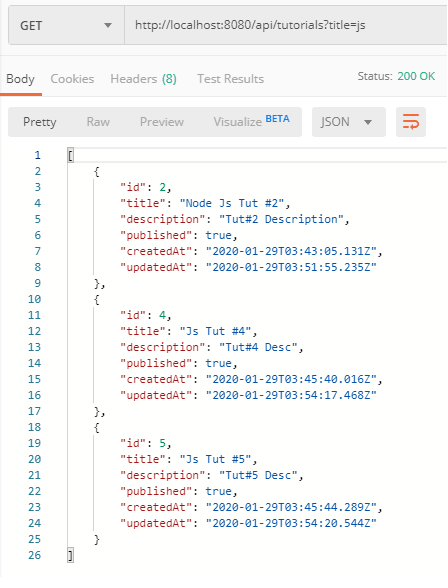
Task: Click createdAt value 2020-01-29T03:45:40.016Z
Action: (x=291, y=379)
